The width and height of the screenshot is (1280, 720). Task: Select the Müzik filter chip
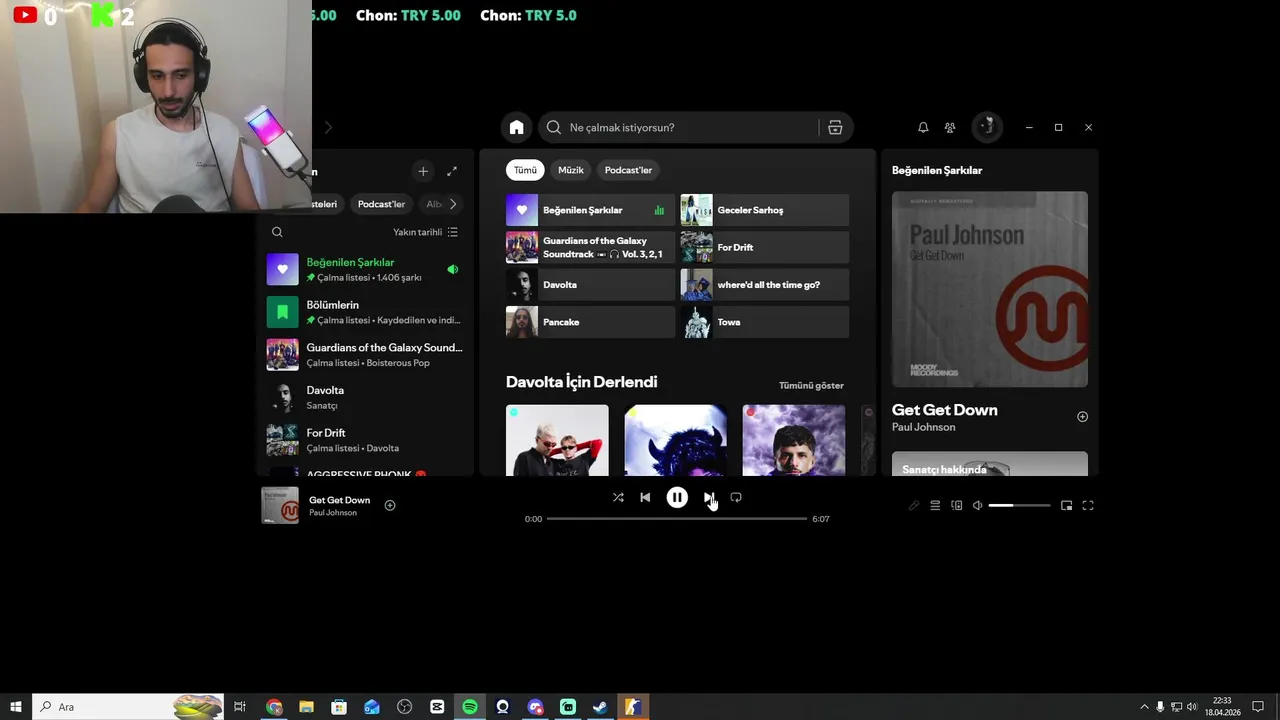click(x=571, y=170)
